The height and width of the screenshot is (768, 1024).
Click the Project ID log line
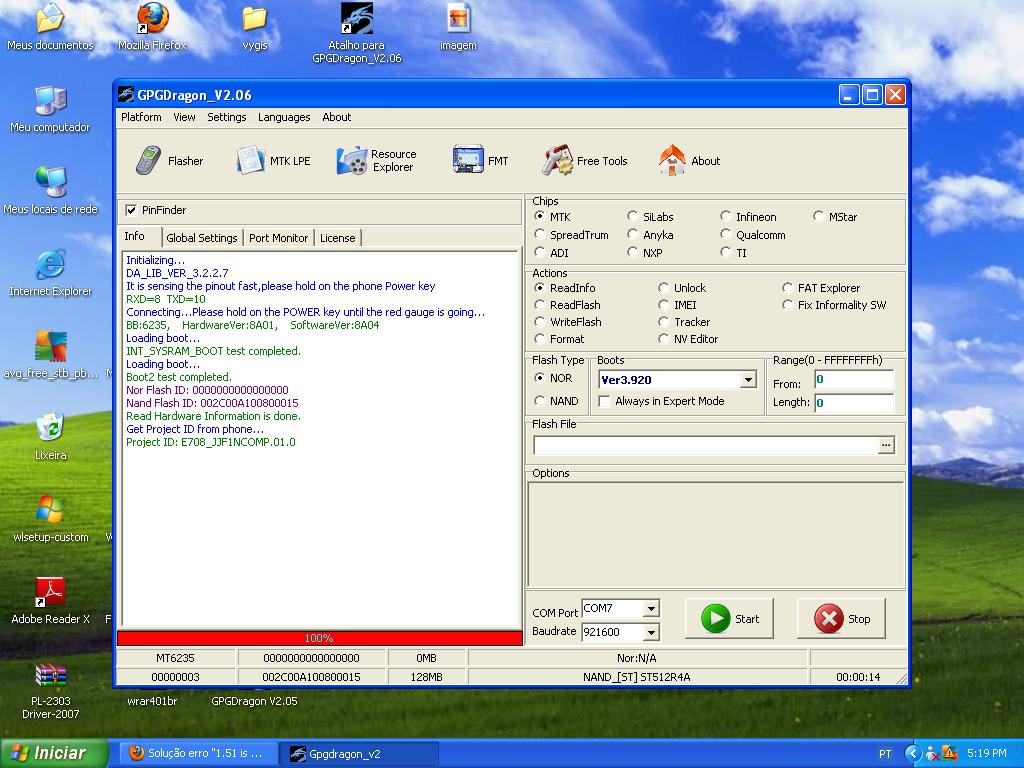point(210,442)
